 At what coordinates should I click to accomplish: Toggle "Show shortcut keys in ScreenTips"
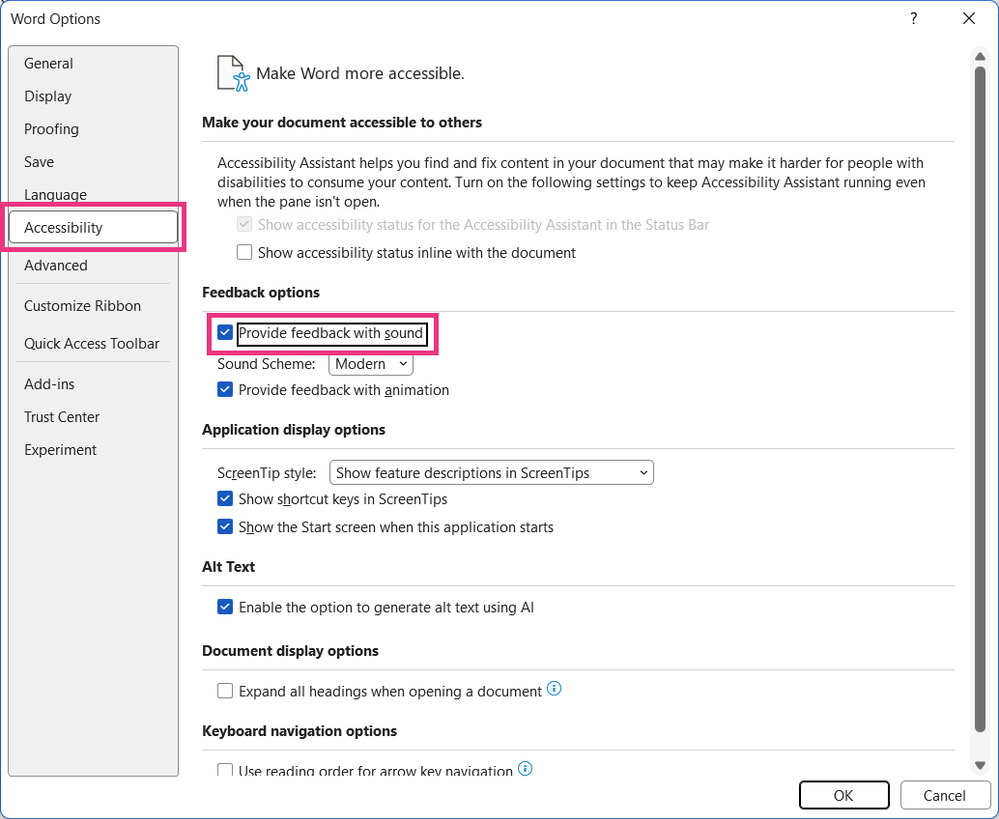tap(225, 498)
